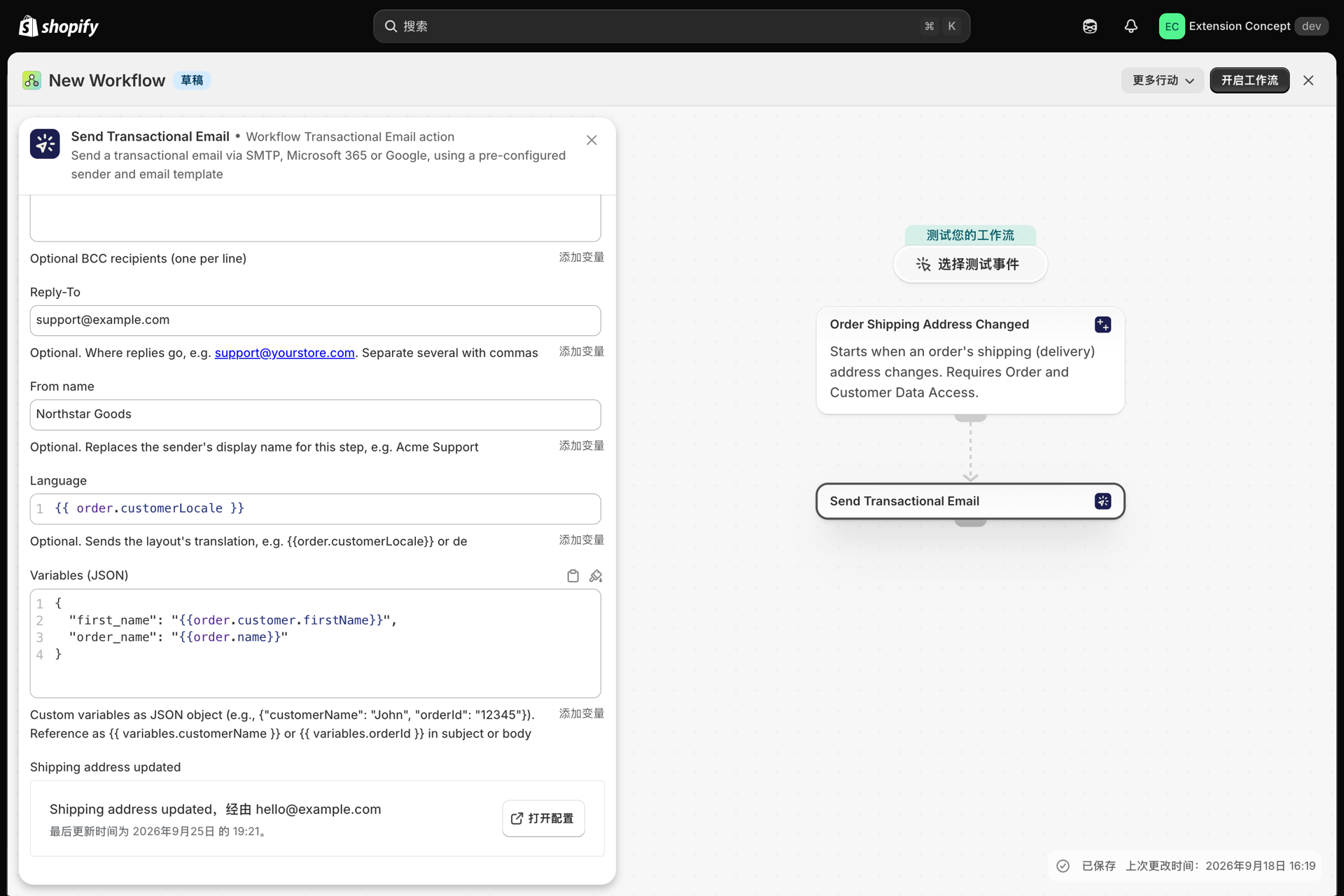Click the Shopify logo

pyautogui.click(x=58, y=26)
